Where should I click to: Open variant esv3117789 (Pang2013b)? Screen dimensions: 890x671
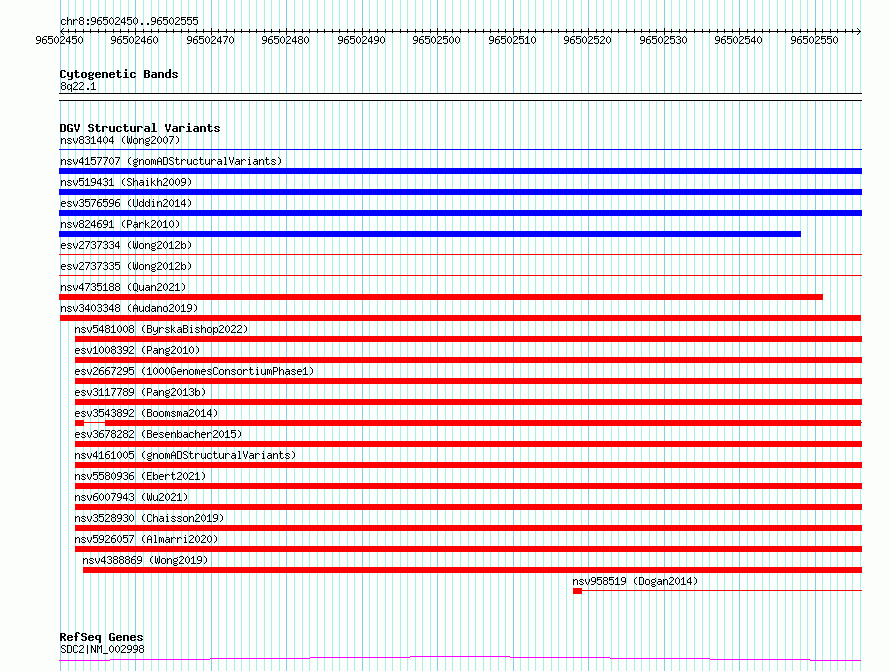[x=140, y=392]
